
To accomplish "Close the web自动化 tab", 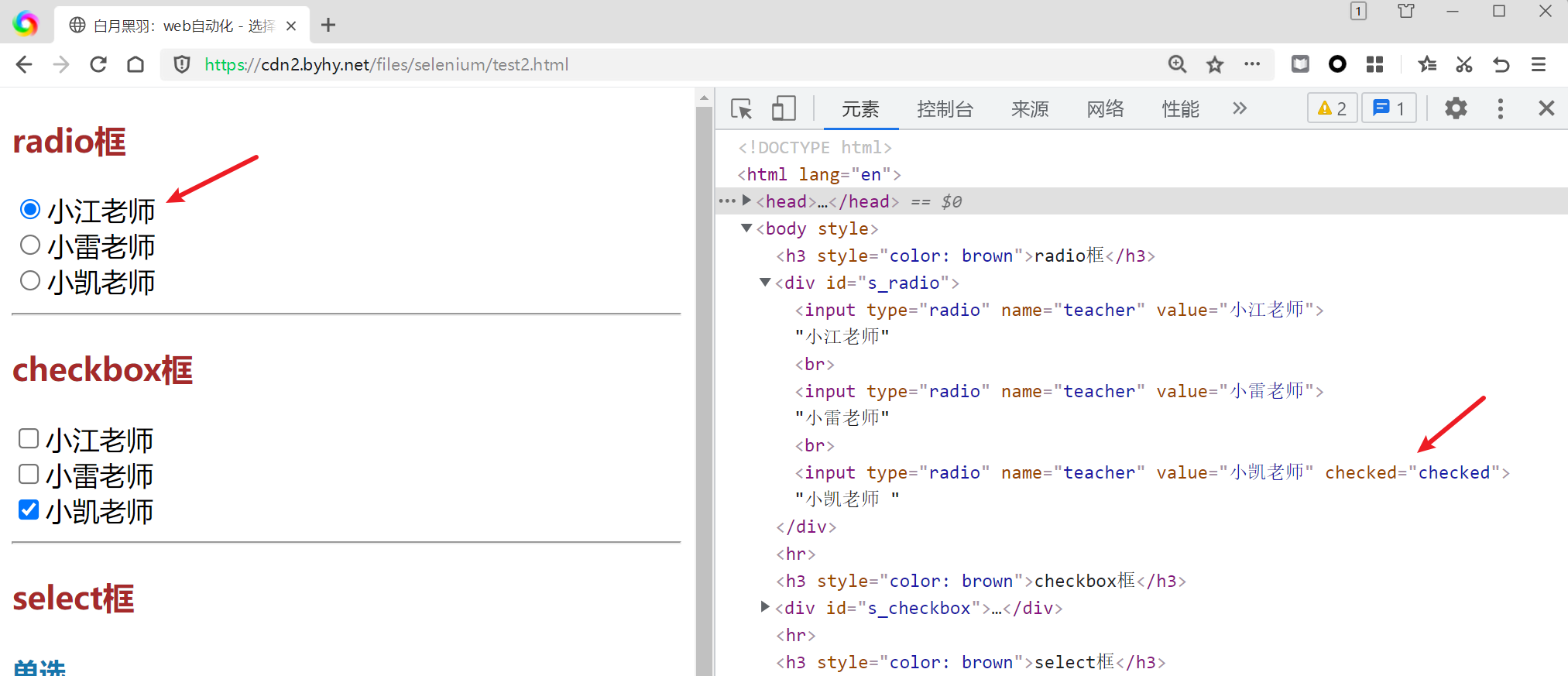I will coord(291,26).
